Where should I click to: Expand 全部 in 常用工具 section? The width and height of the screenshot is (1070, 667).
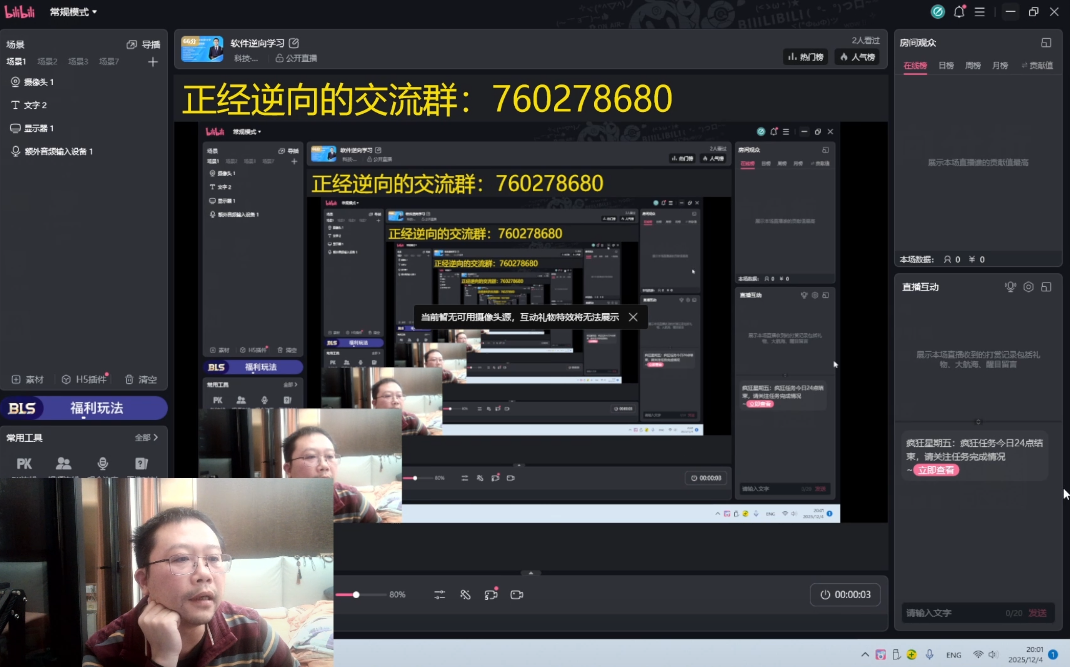click(x=146, y=437)
